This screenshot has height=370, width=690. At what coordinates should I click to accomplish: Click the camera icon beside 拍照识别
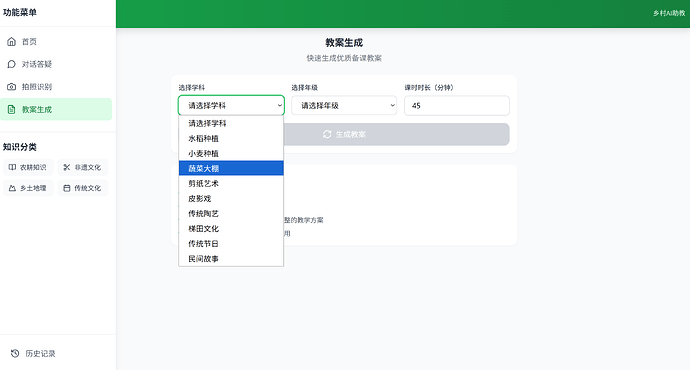click(11, 87)
